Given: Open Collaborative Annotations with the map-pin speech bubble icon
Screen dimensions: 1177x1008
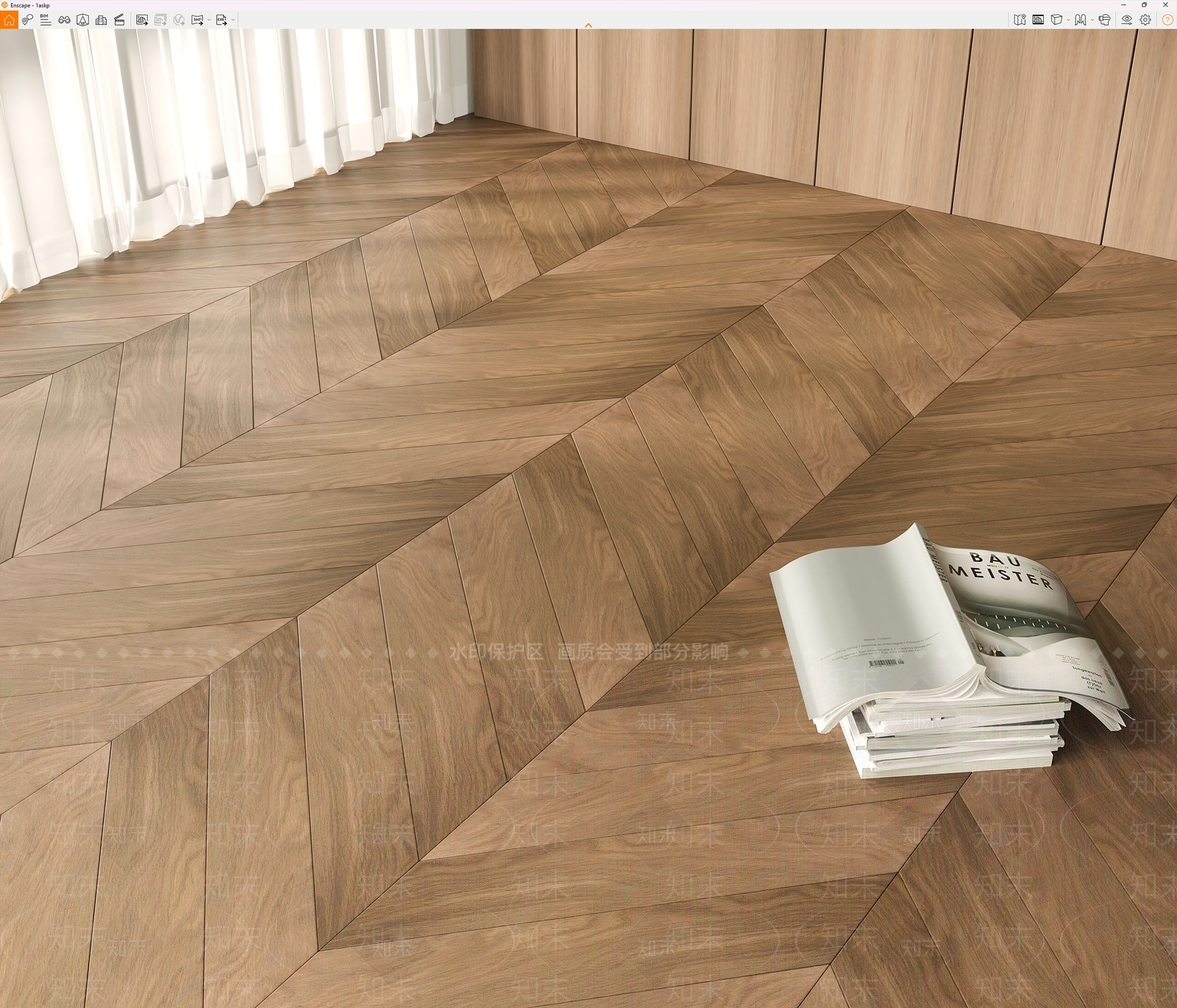Looking at the screenshot, I should 27,20.
